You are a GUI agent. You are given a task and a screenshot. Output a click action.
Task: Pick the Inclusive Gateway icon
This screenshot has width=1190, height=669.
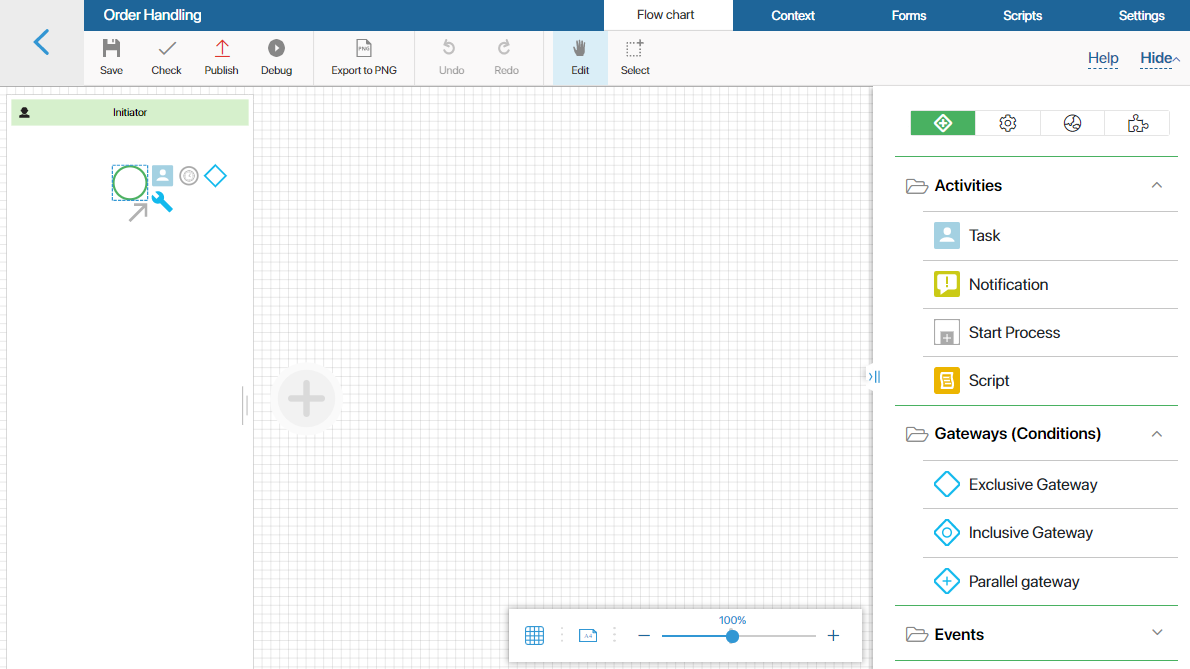pyautogui.click(x=946, y=532)
